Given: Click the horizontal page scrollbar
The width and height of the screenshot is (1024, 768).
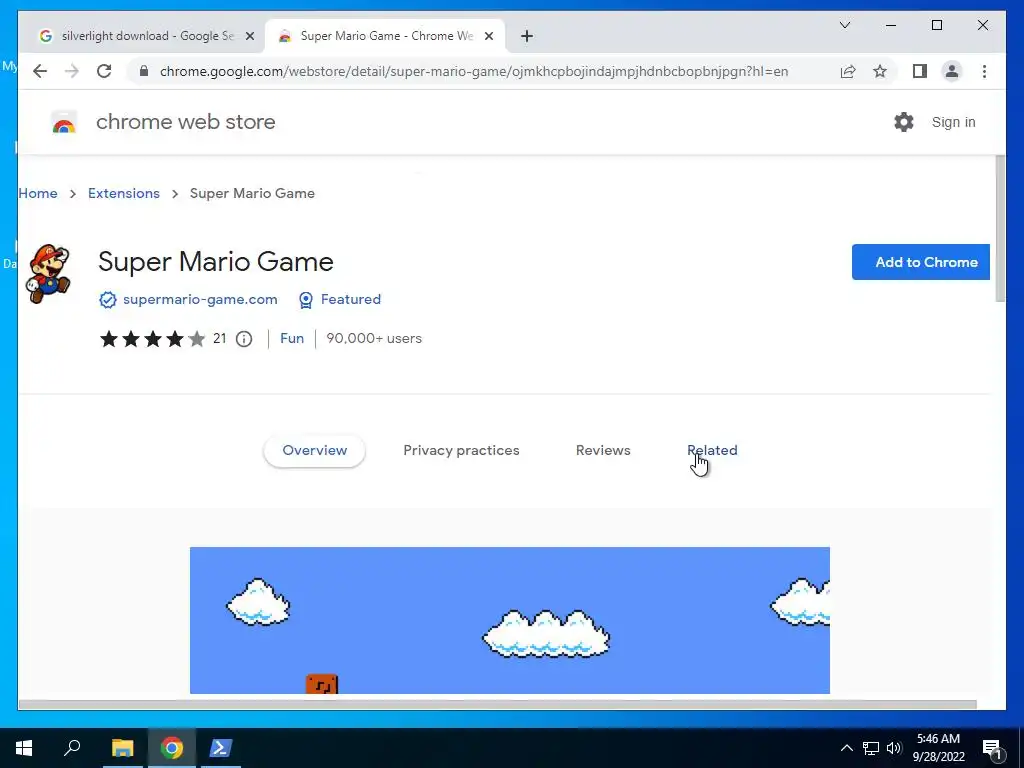Looking at the screenshot, I should pos(497,705).
